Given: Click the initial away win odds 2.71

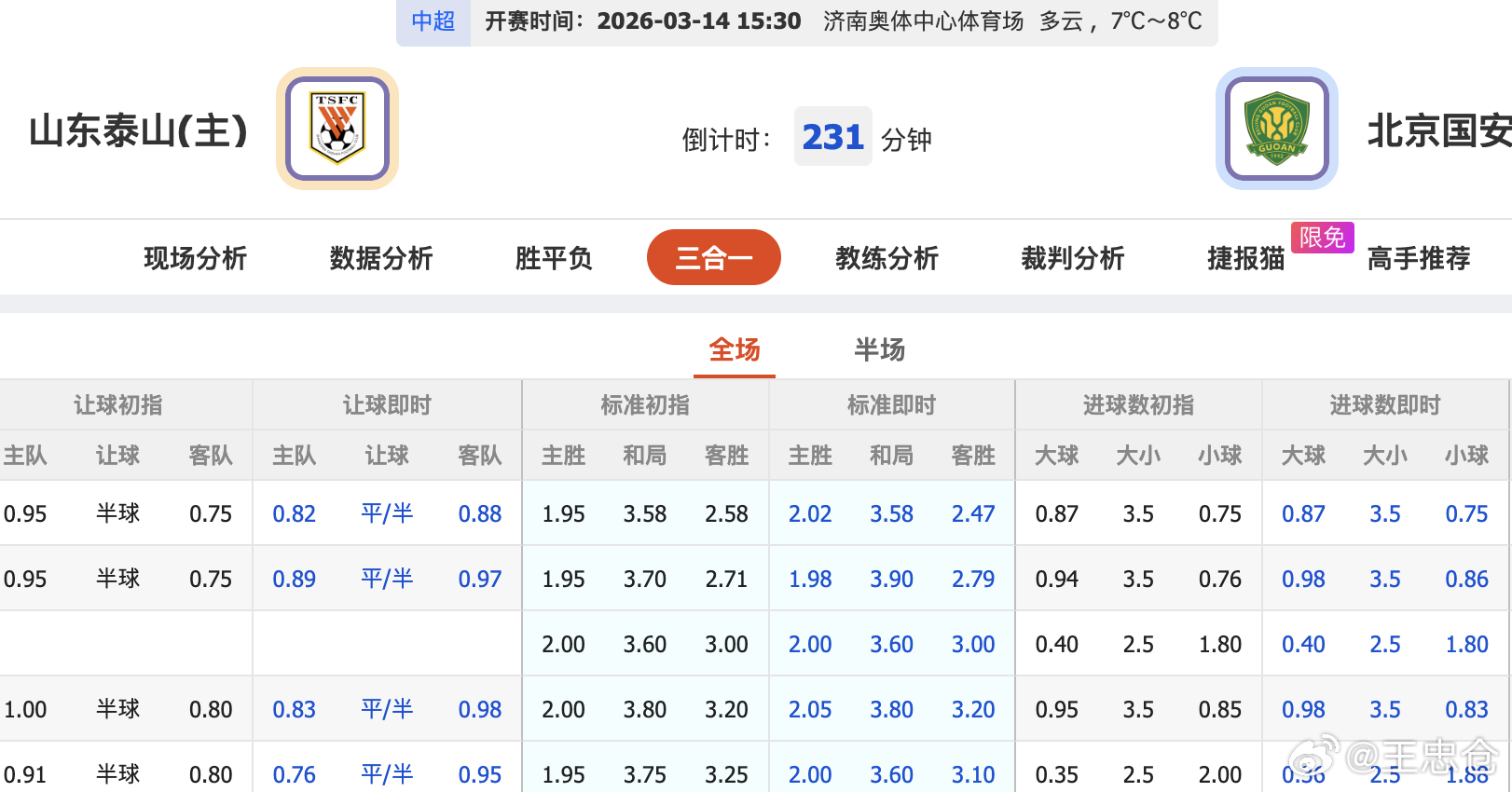Looking at the screenshot, I should click(x=727, y=580).
